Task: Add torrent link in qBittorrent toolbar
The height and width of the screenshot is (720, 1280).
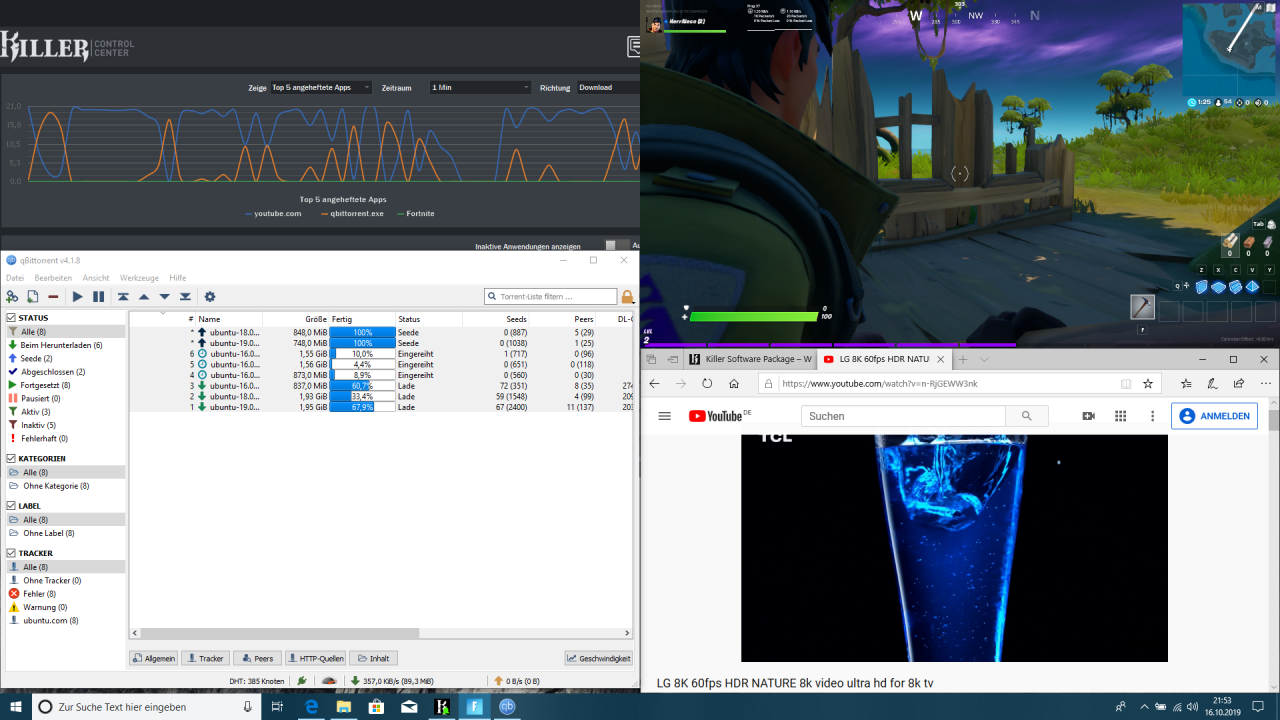Action: pyautogui.click(x=12, y=297)
